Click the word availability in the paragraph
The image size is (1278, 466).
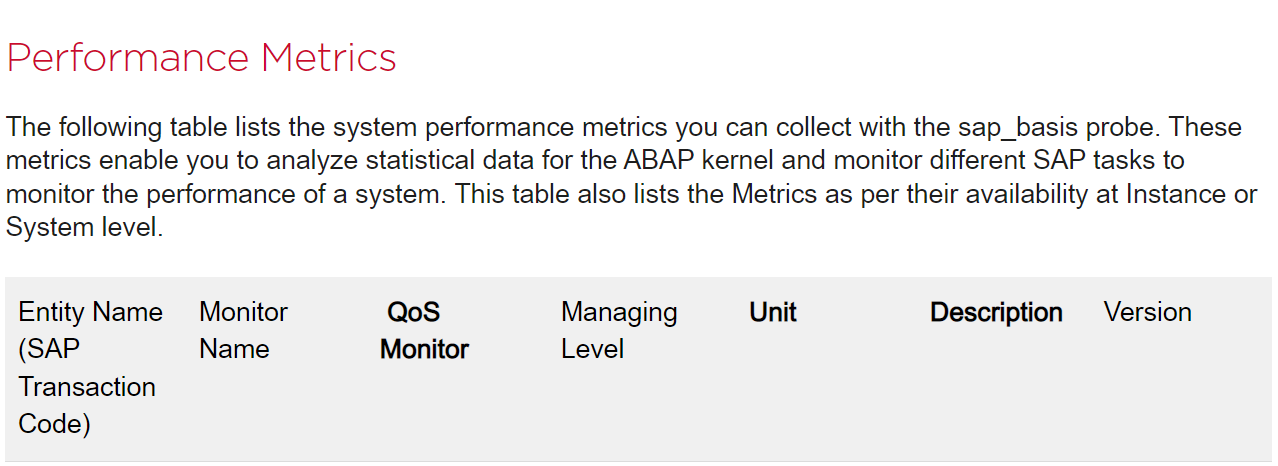[x=1003, y=194]
